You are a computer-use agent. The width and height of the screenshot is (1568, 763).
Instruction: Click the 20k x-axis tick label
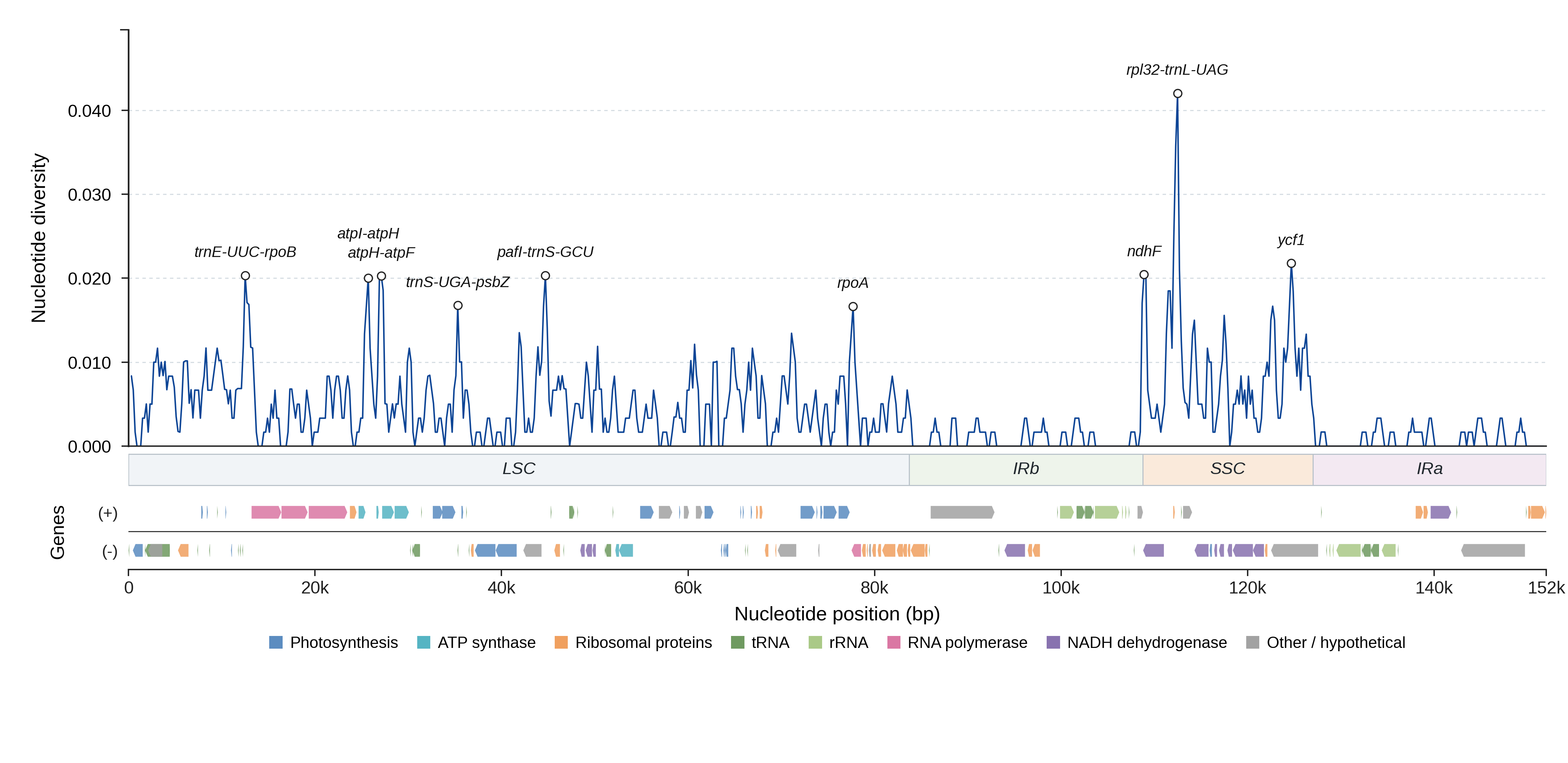coord(315,588)
